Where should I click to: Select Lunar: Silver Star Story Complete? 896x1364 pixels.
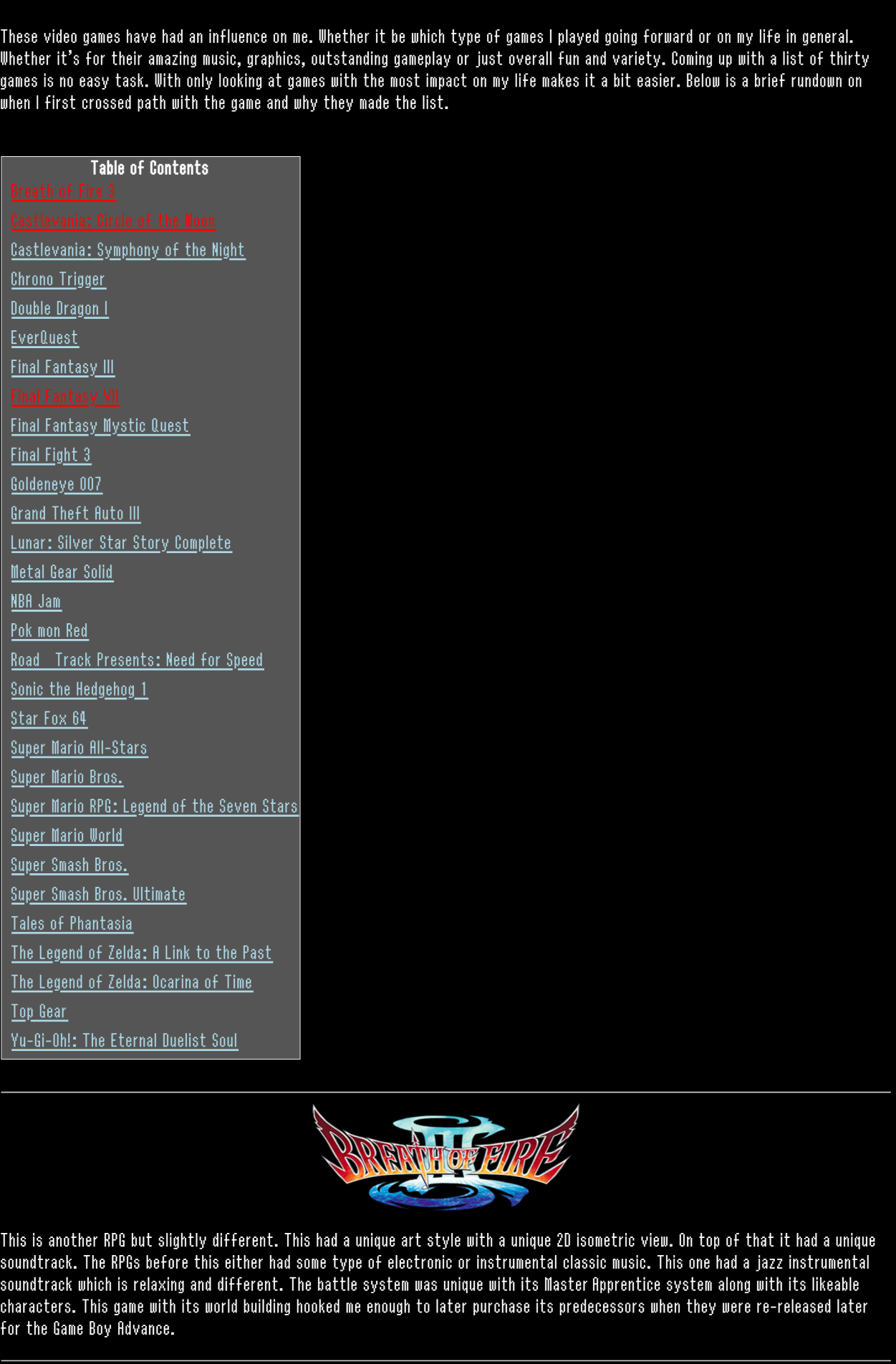[x=121, y=544]
